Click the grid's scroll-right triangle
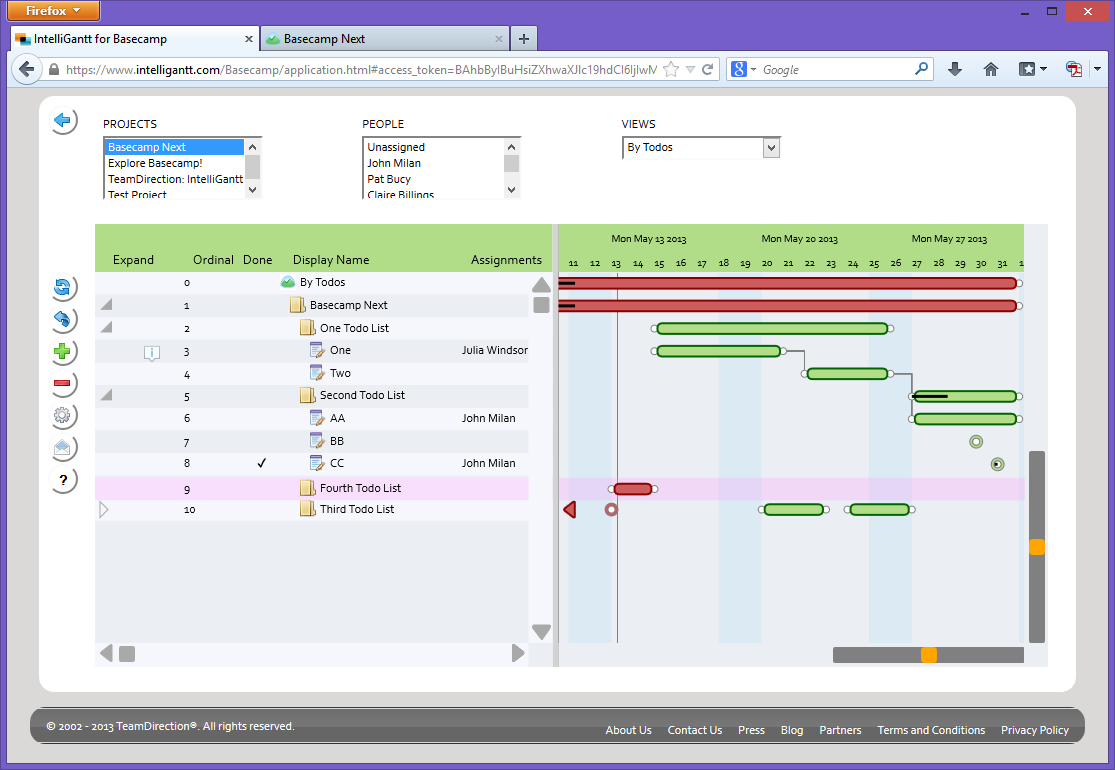 518,653
